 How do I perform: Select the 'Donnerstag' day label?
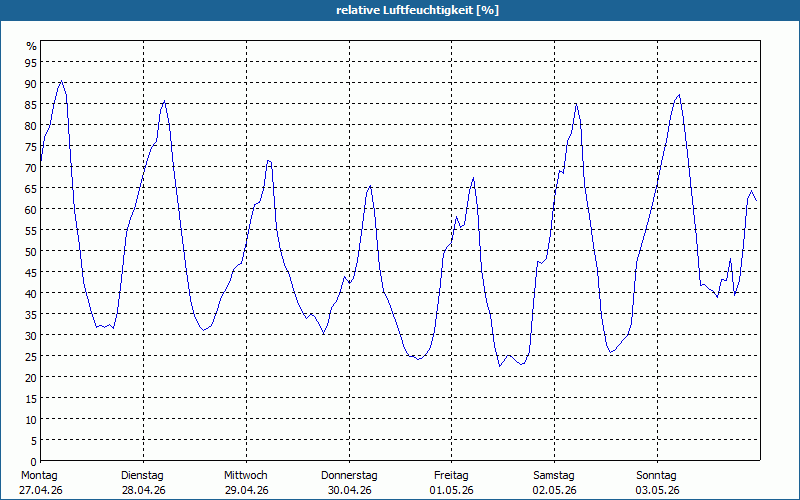click(349, 475)
